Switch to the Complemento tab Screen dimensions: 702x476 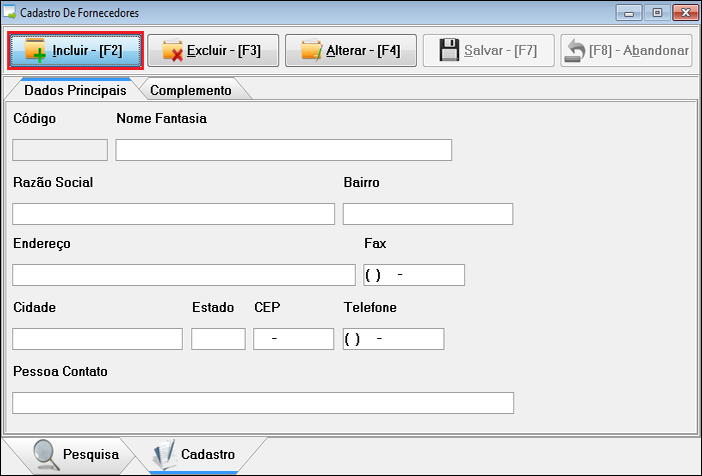[190, 90]
